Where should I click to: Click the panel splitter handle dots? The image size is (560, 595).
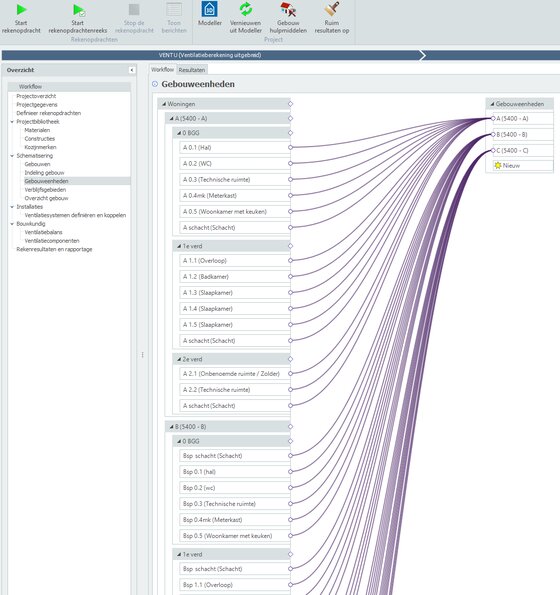click(x=142, y=355)
